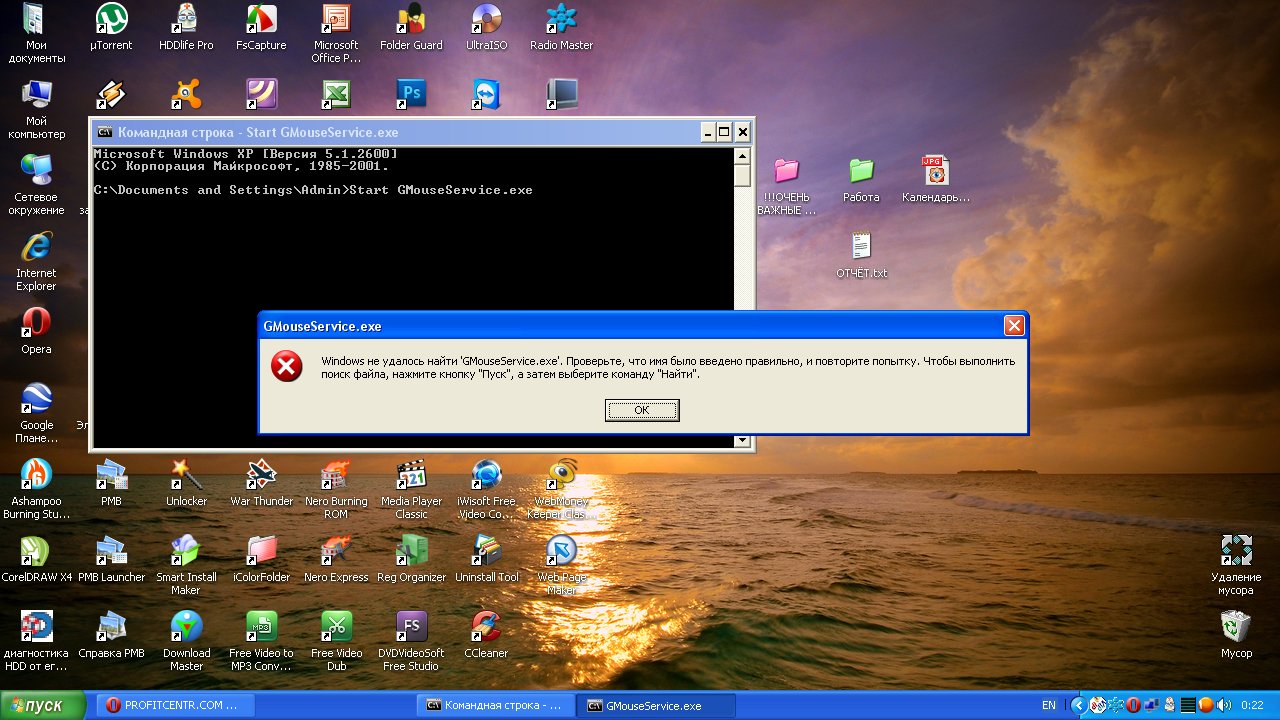Close the GMouseService.exe error dialog
Screen dimensions: 1280x720
tap(1013, 326)
